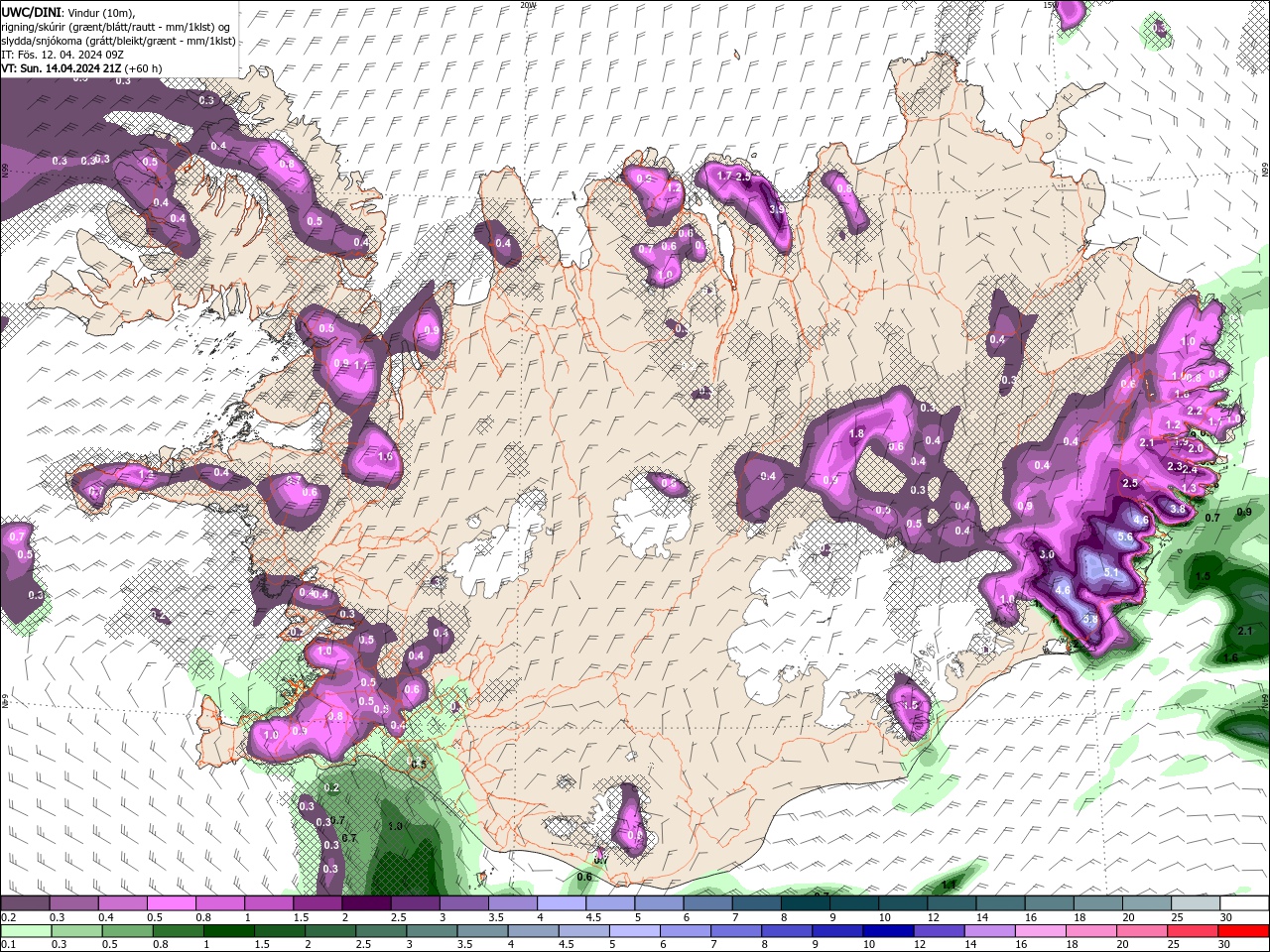The image size is (1270, 952).
Task: Click the 2.3 snowfall value in East Fjords
Action: point(1174,466)
